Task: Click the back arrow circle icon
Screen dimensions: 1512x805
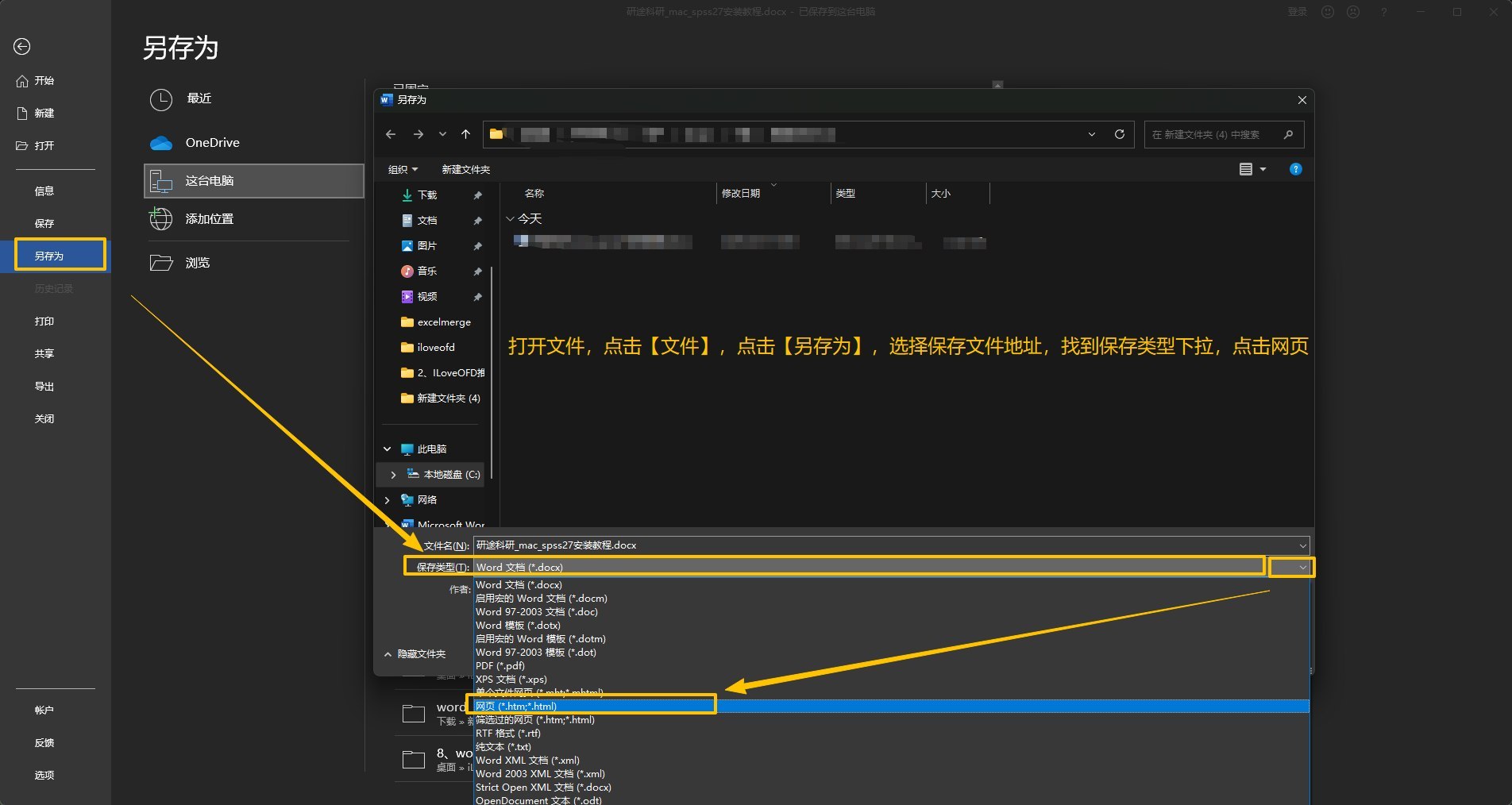Action: click(x=22, y=47)
